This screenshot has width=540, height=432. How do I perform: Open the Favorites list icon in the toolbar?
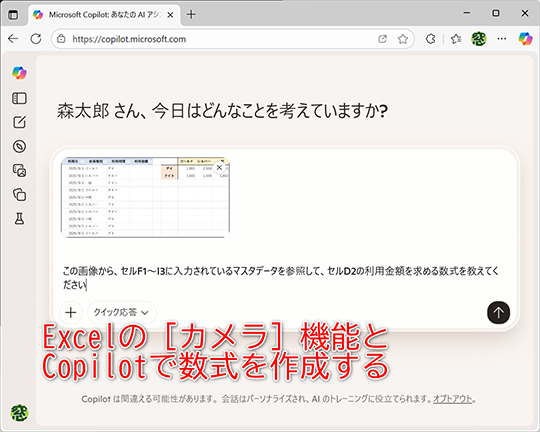click(x=456, y=39)
